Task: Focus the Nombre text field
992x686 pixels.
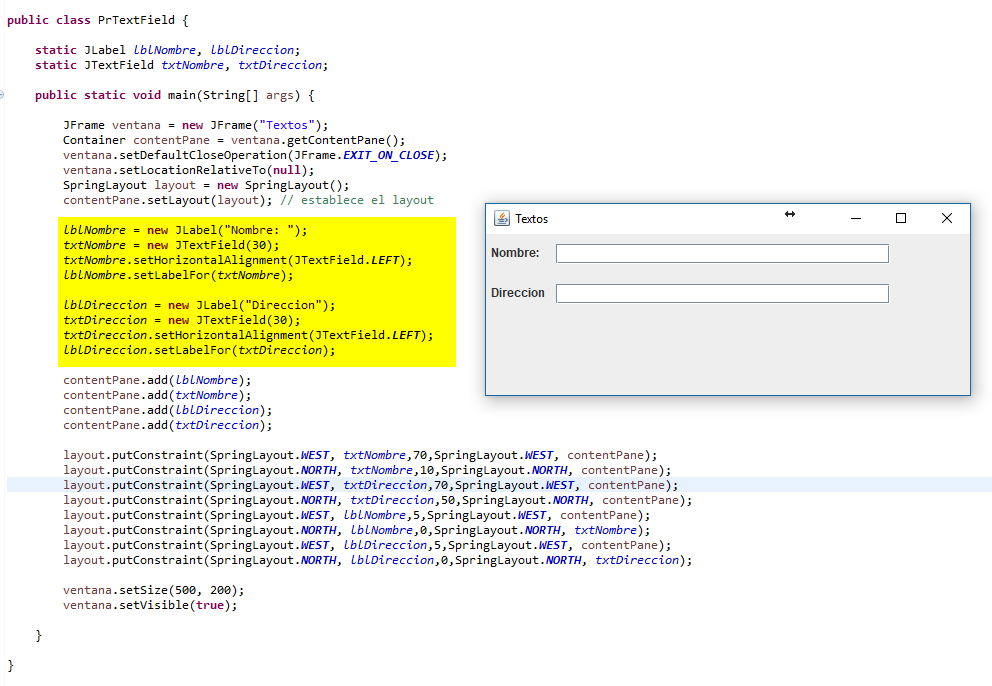Action: pos(722,254)
